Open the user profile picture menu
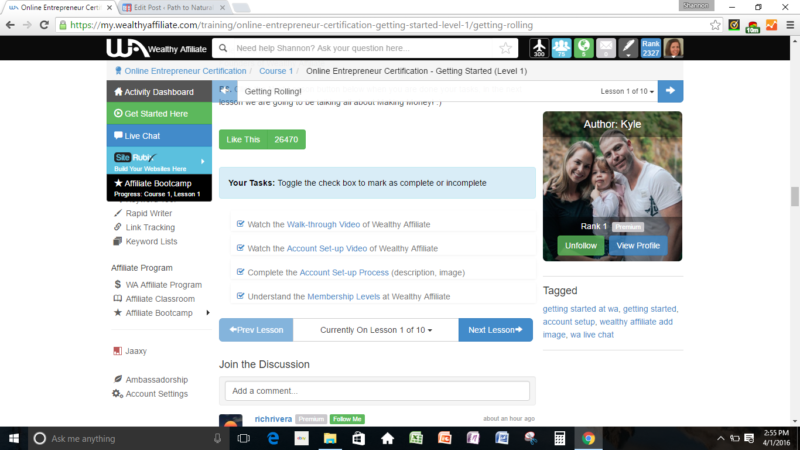Screen dimensions: 800x450 (673, 48)
